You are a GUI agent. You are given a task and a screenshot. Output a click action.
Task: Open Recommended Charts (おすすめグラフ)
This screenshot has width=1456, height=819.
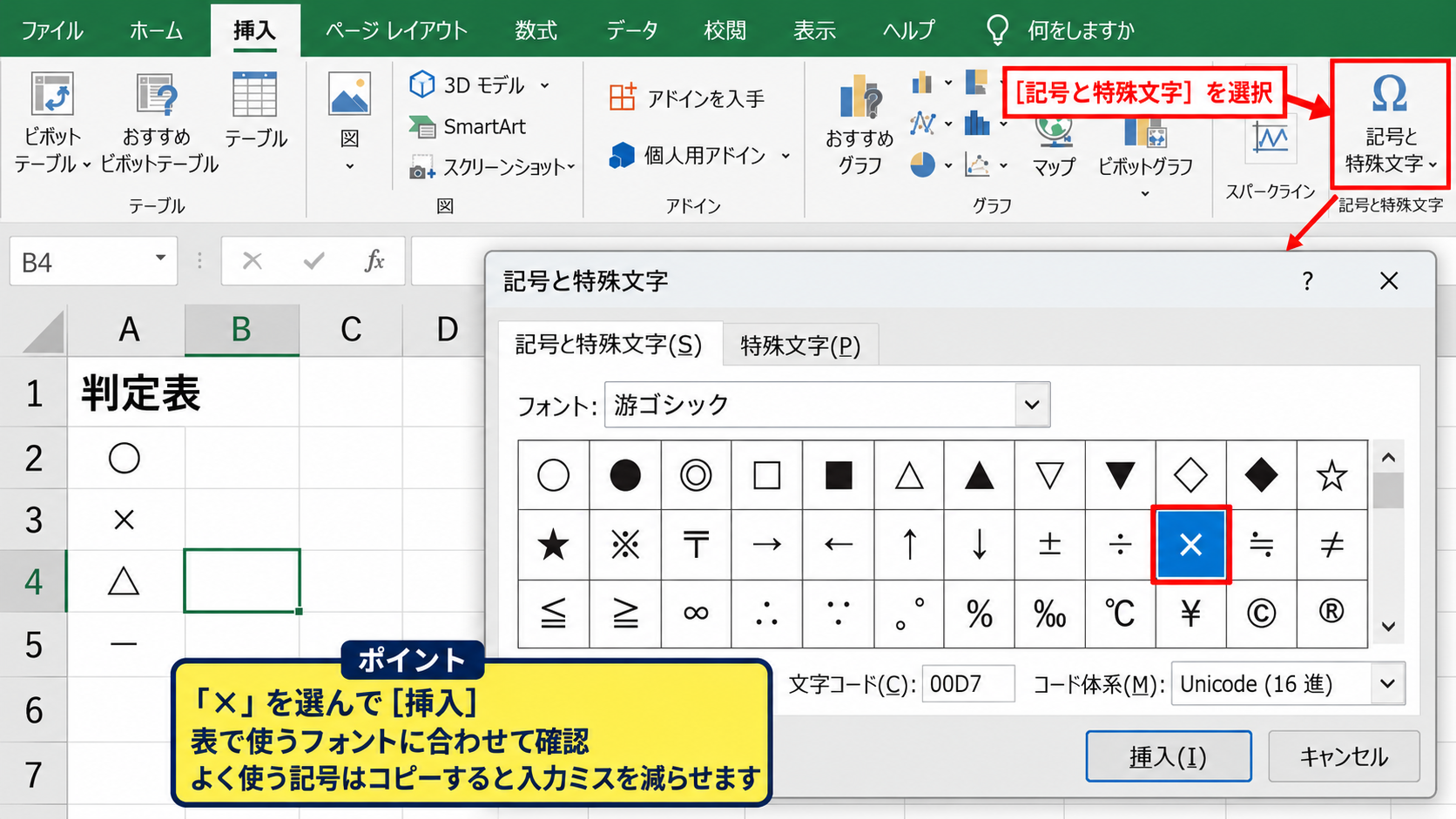[x=859, y=124]
